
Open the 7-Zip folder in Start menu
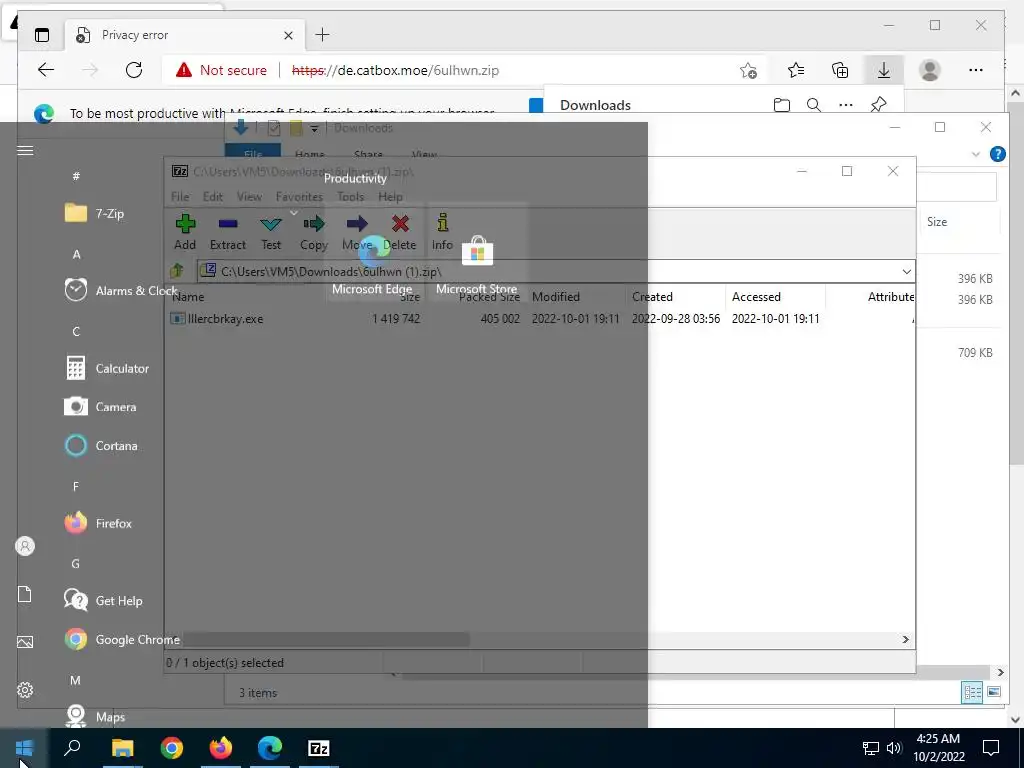tap(95, 214)
